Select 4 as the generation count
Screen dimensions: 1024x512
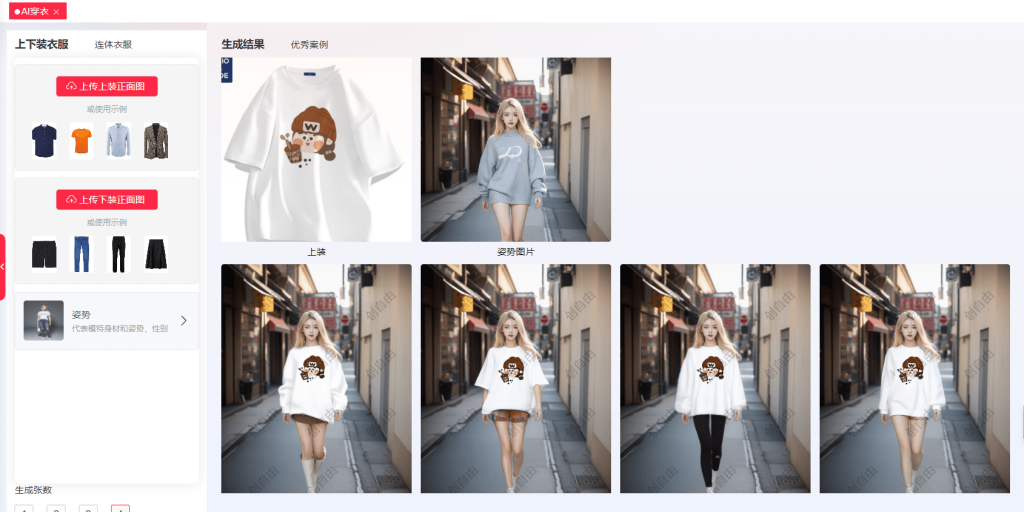point(120,508)
